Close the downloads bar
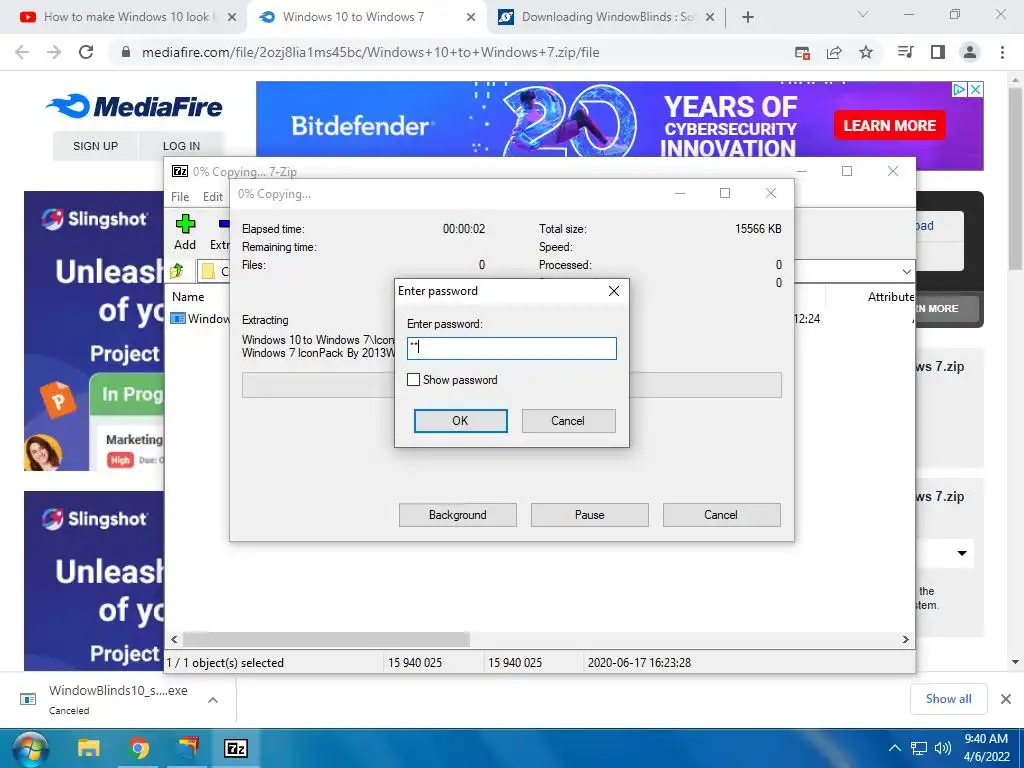The height and width of the screenshot is (768, 1024). tap(1006, 699)
